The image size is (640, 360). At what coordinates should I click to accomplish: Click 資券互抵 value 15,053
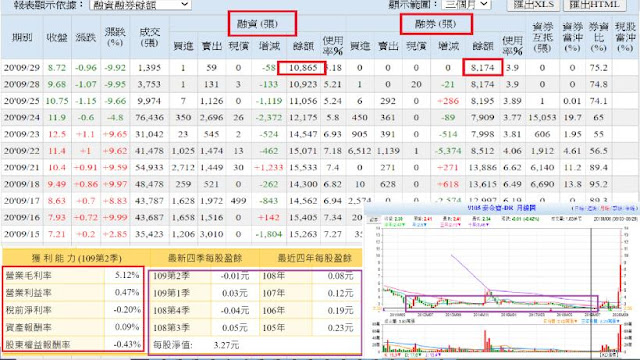542,118
